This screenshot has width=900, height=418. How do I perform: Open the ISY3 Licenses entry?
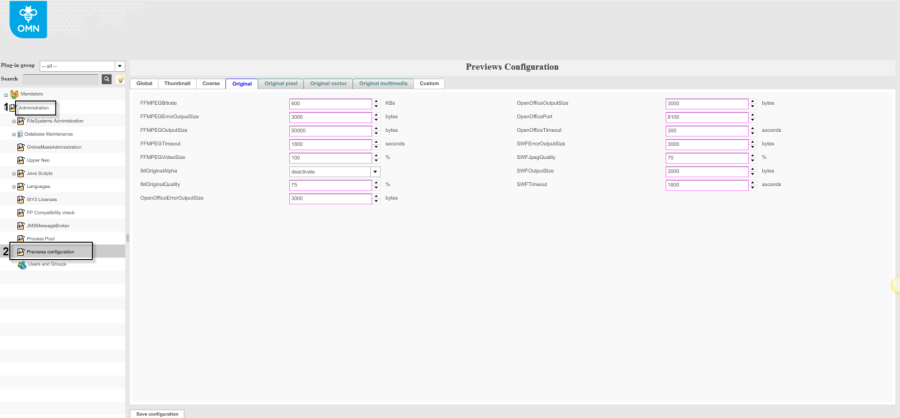pos(42,200)
